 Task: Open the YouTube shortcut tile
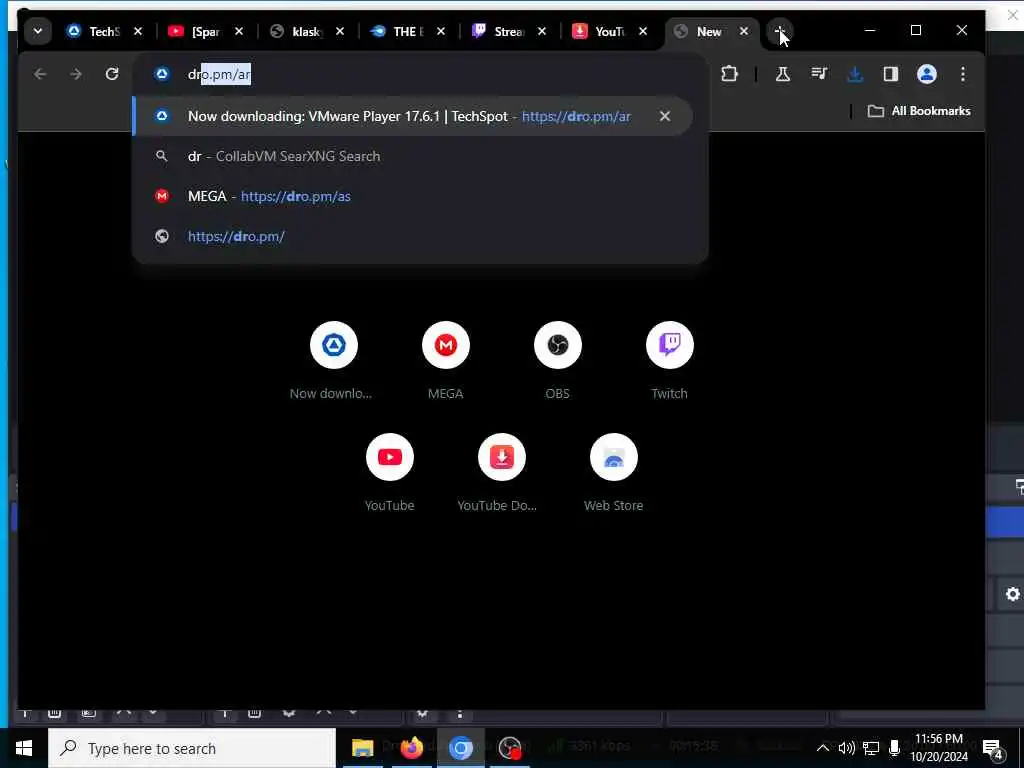390,472
